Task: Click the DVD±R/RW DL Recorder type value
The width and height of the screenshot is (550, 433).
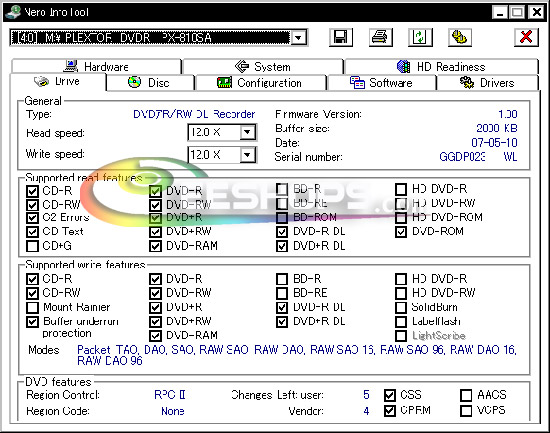Action: tap(194, 114)
